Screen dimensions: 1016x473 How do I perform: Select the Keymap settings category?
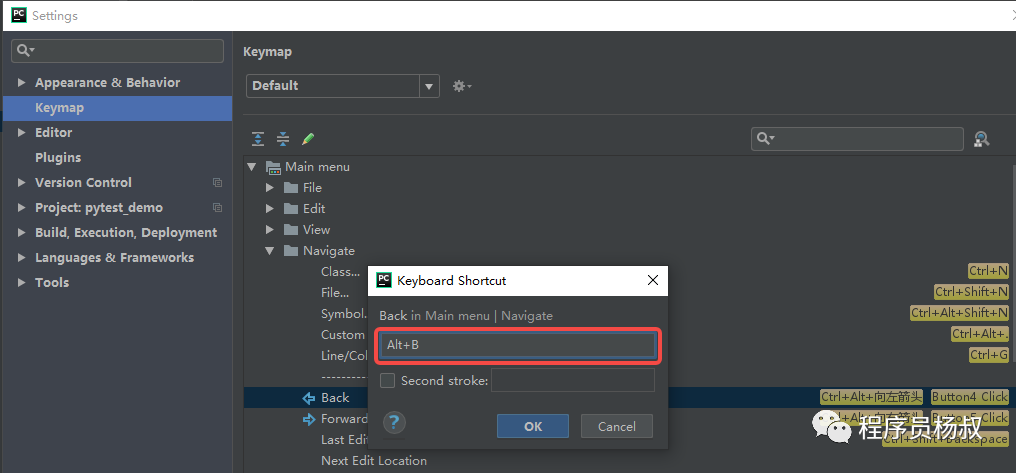click(x=60, y=108)
